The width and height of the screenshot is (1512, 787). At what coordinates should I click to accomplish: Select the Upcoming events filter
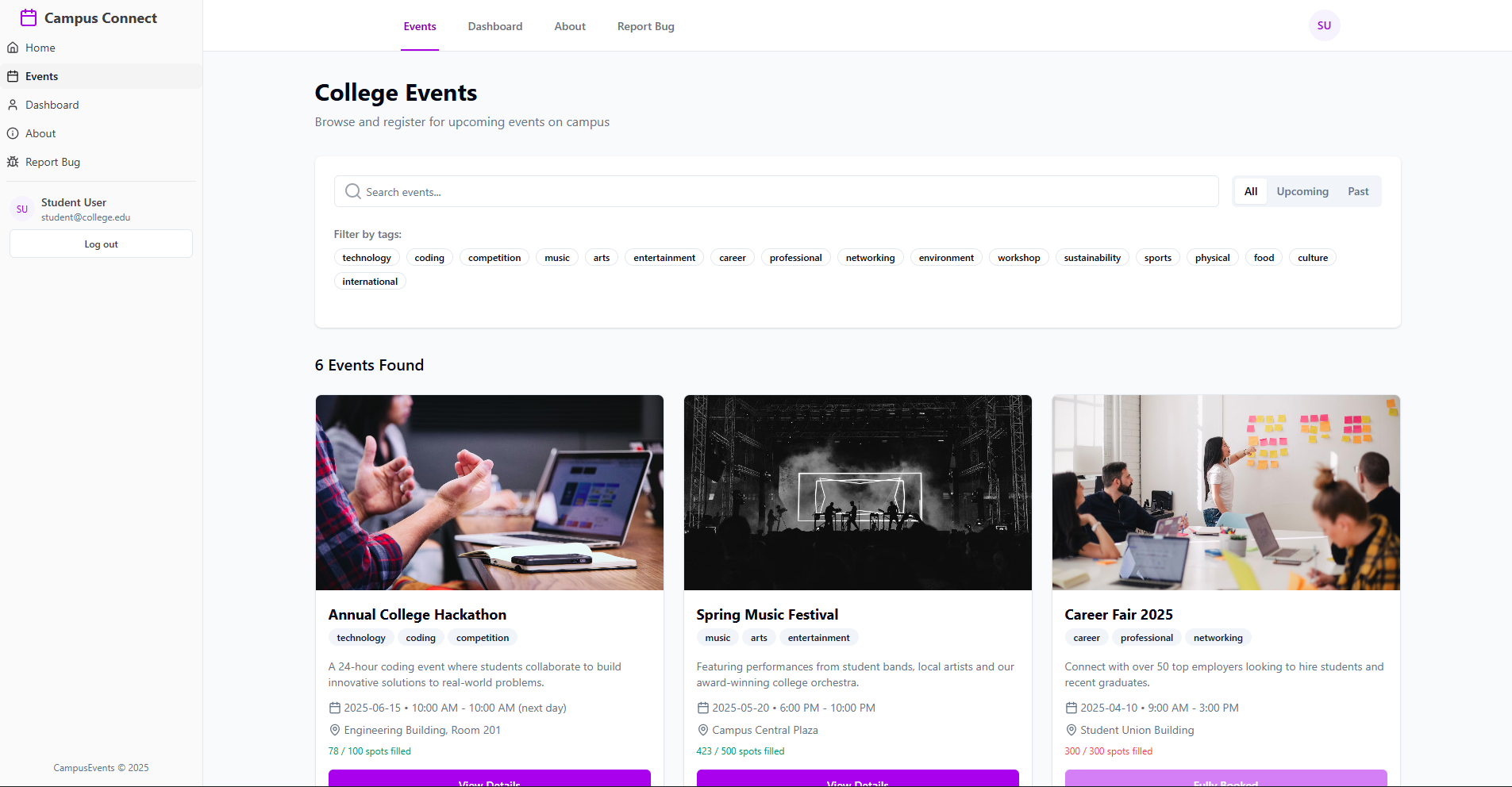(x=1302, y=191)
